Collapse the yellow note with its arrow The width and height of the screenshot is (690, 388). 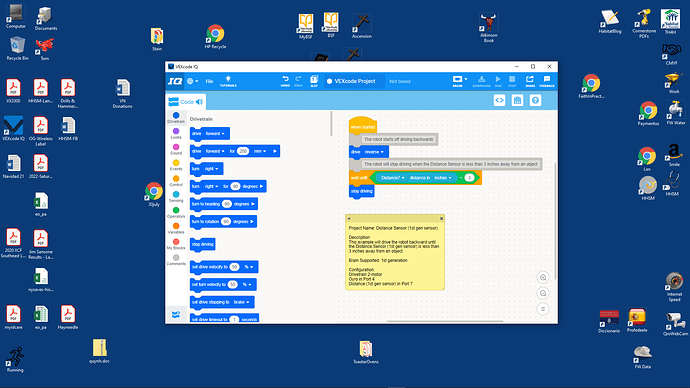[x=349, y=219]
